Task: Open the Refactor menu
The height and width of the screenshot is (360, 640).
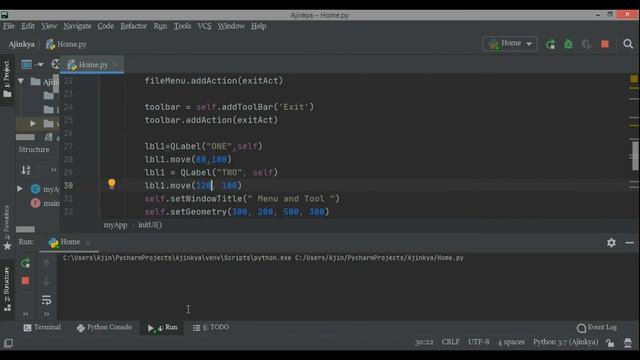Action: (x=133, y=26)
